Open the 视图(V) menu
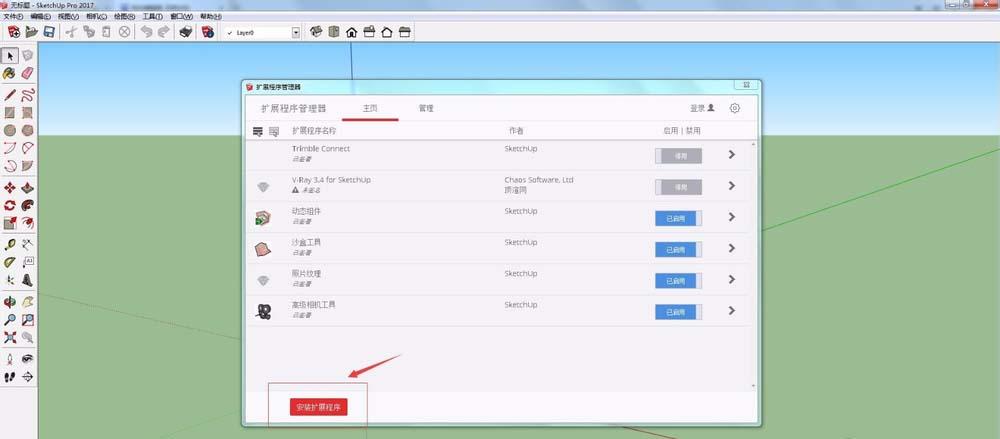Image resolution: width=1000 pixels, height=439 pixels. click(x=68, y=16)
